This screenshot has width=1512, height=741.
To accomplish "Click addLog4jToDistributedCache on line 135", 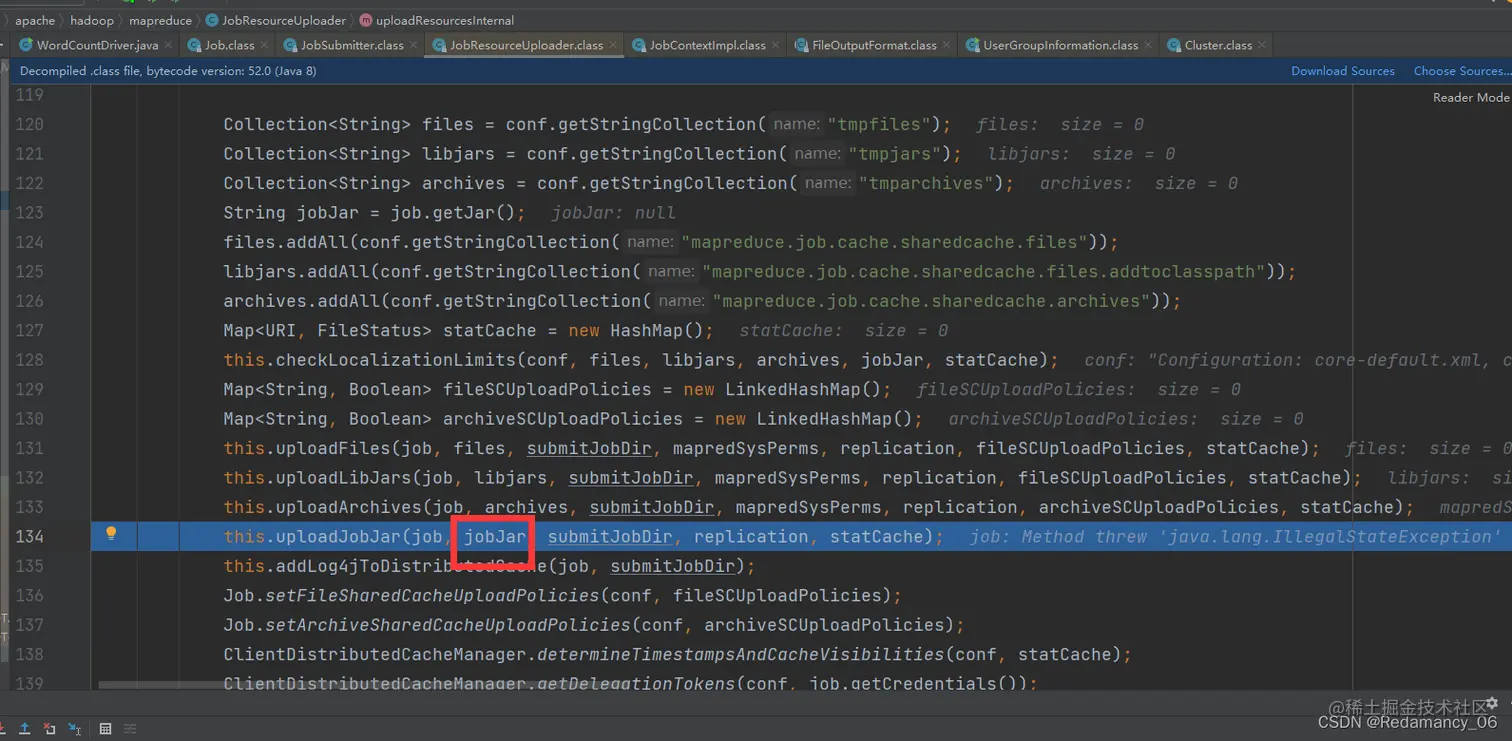I will [x=412, y=566].
